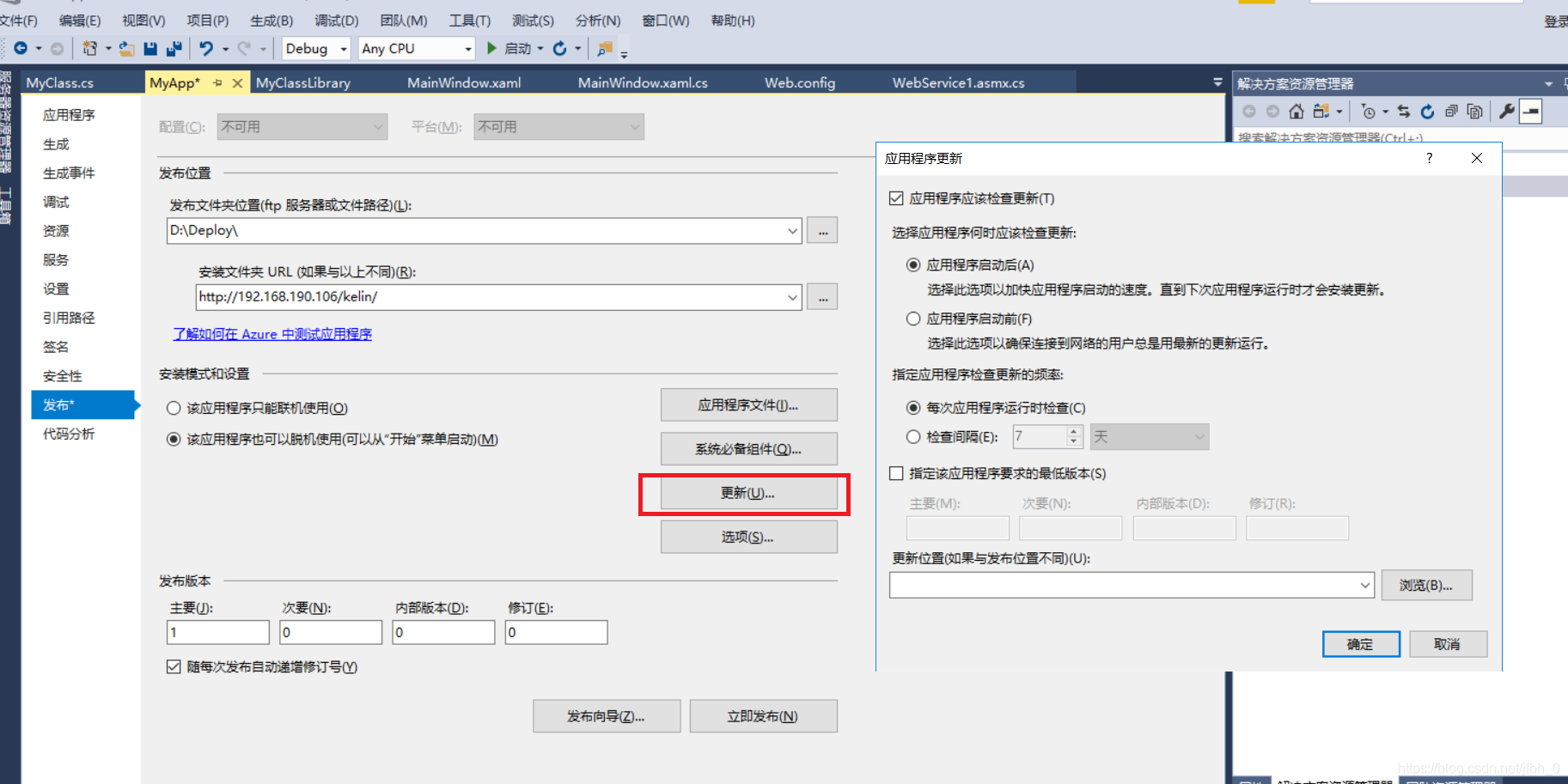This screenshot has height=784, width=1568.
Task: Undo the last action in the toolbar
Action: 206,49
